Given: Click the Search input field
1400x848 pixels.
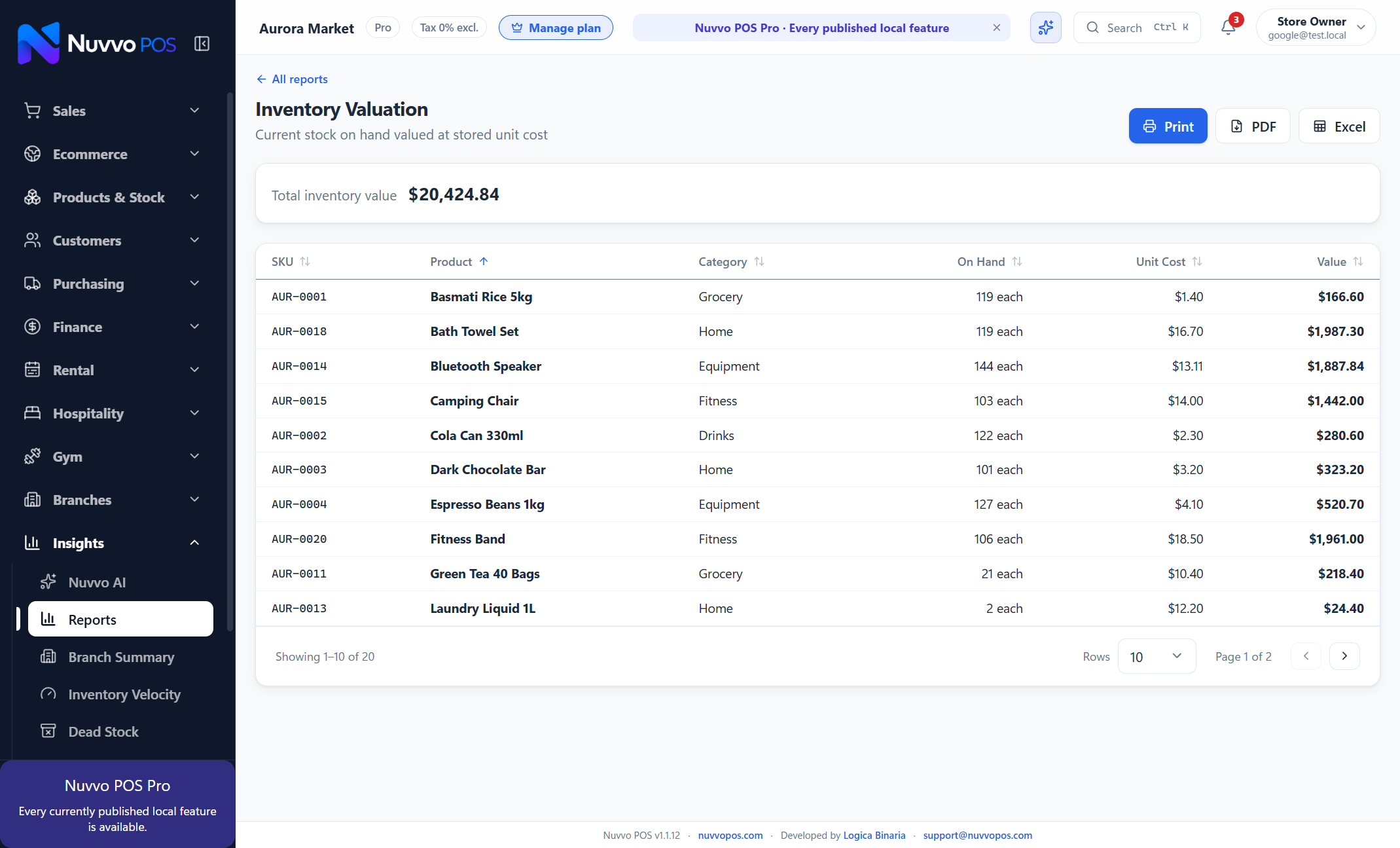Looking at the screenshot, I should tap(1137, 28).
